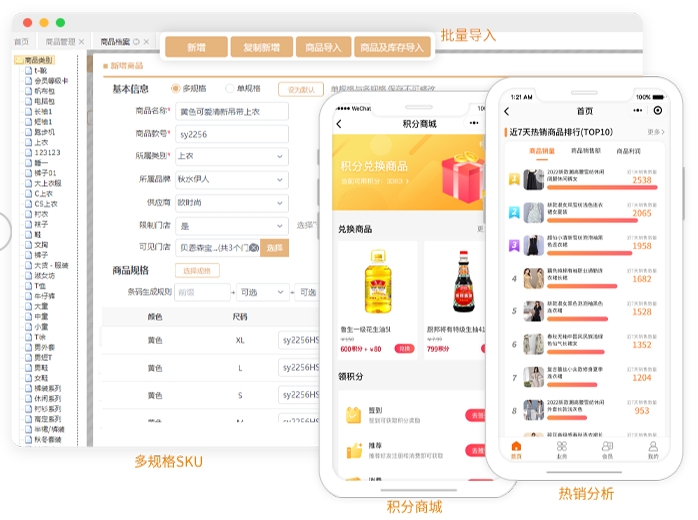Tap the 会员 icon in bottom navigation
698x520 pixels.
(607, 448)
